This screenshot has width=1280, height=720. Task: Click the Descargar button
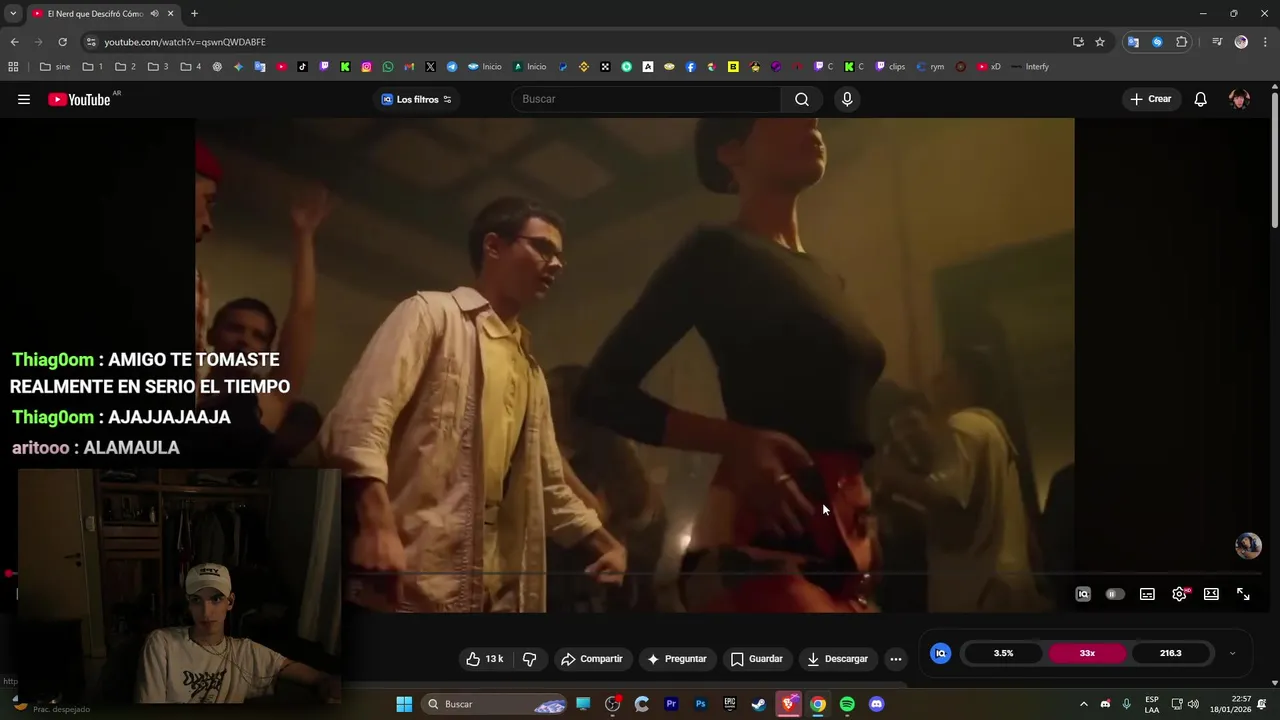[x=838, y=659]
